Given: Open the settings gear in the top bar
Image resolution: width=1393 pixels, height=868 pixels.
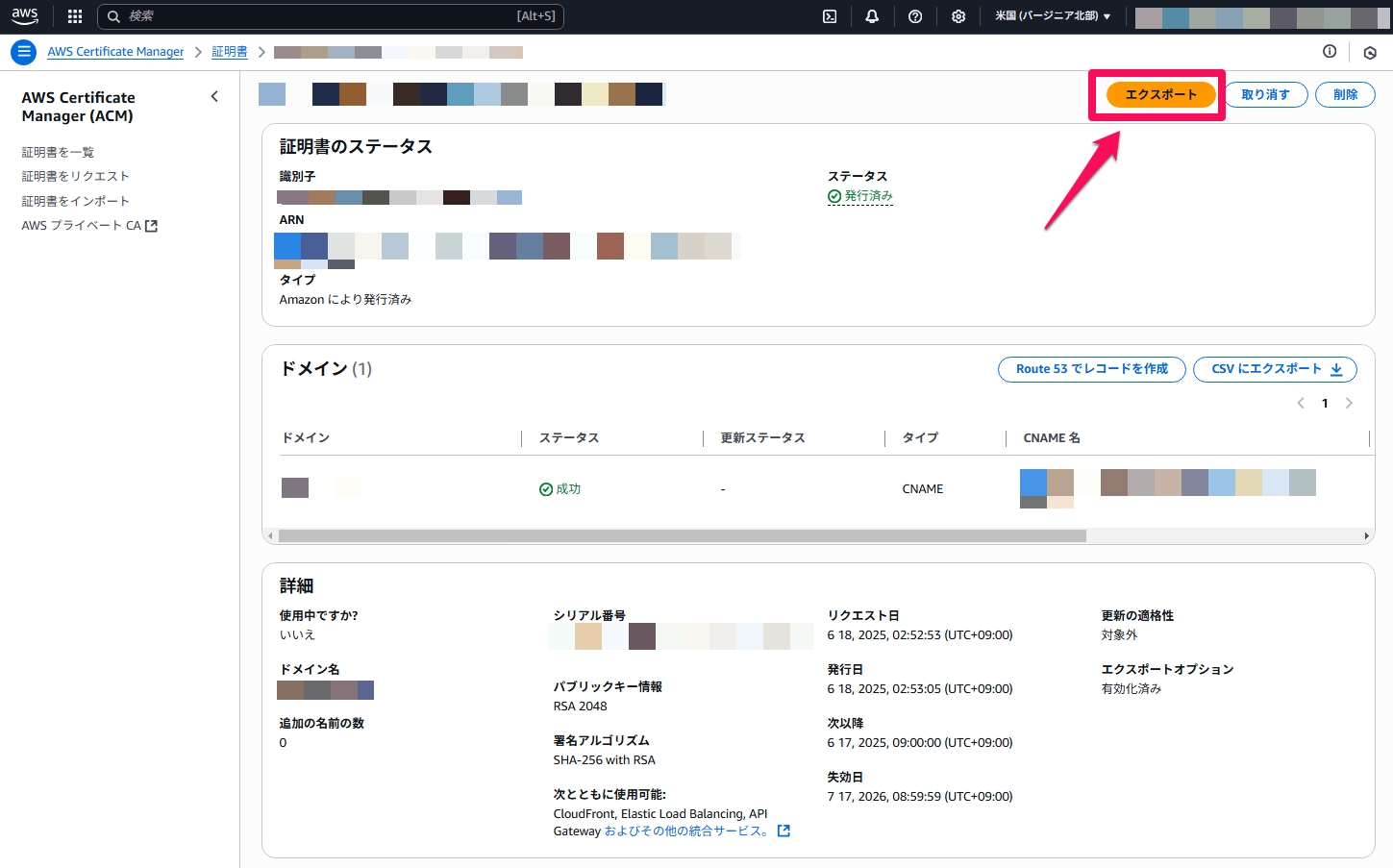Looking at the screenshot, I should point(958,16).
